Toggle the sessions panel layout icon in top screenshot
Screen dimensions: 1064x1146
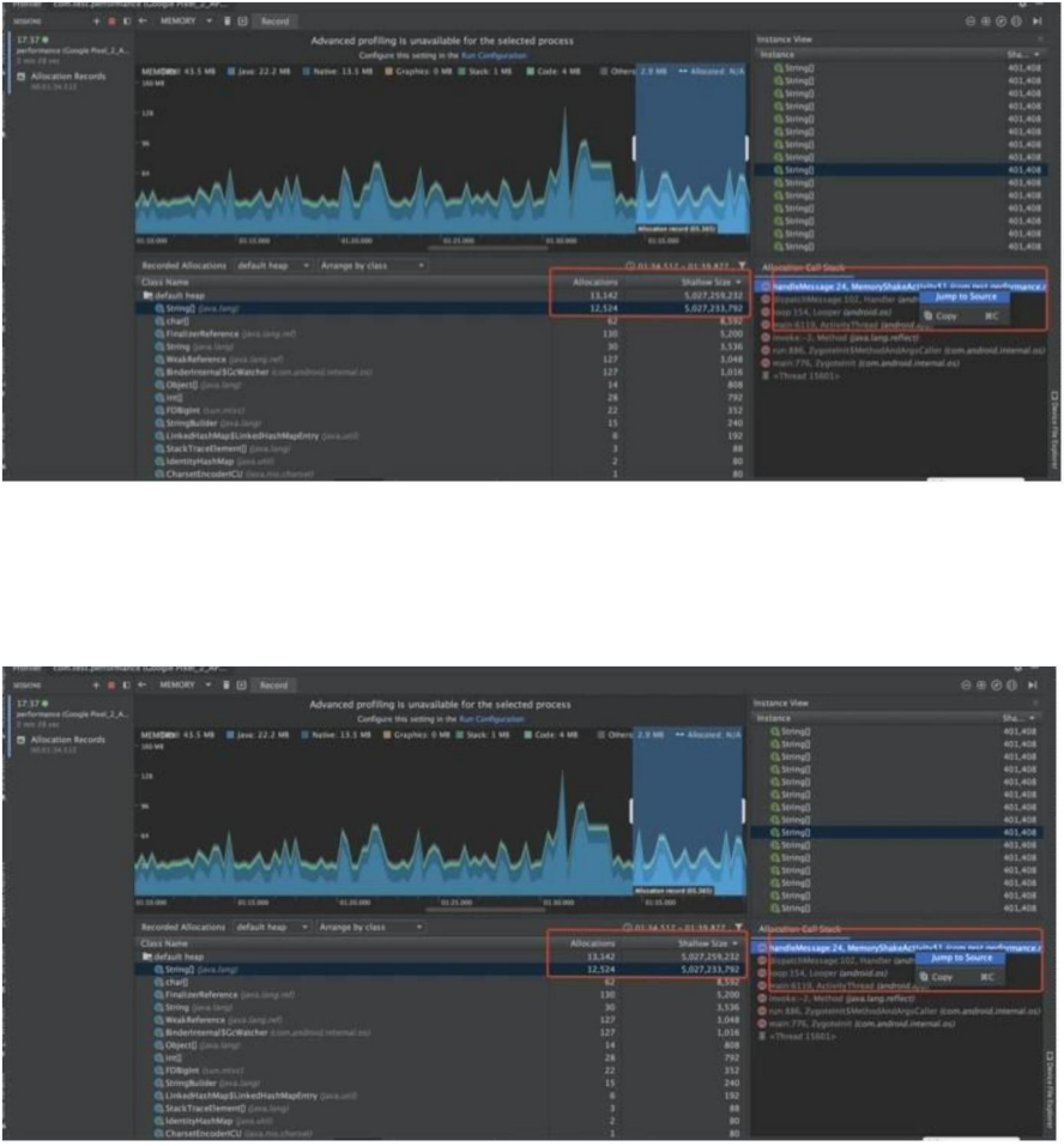126,22
